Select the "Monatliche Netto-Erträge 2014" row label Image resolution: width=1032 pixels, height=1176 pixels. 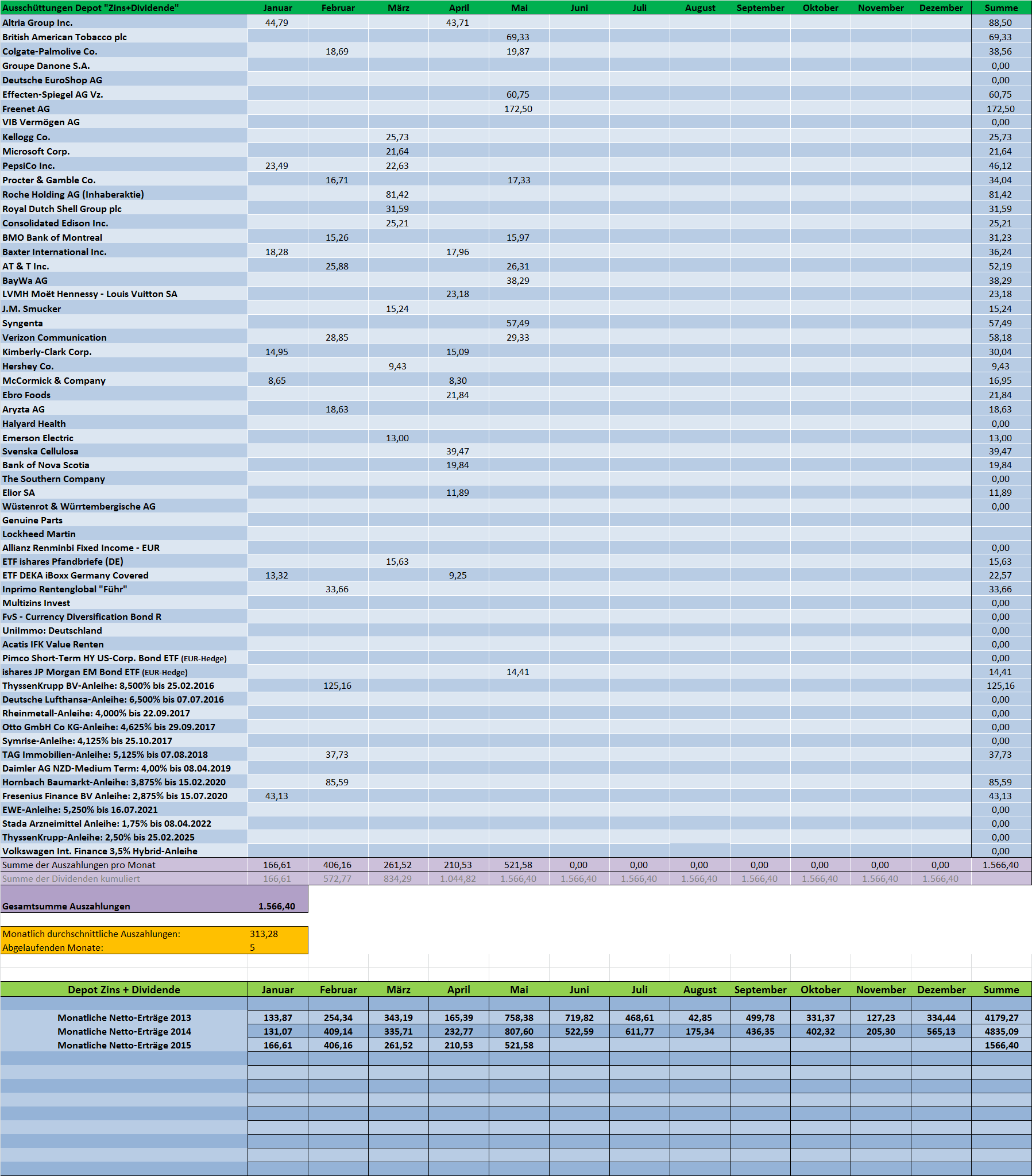[x=124, y=1032]
